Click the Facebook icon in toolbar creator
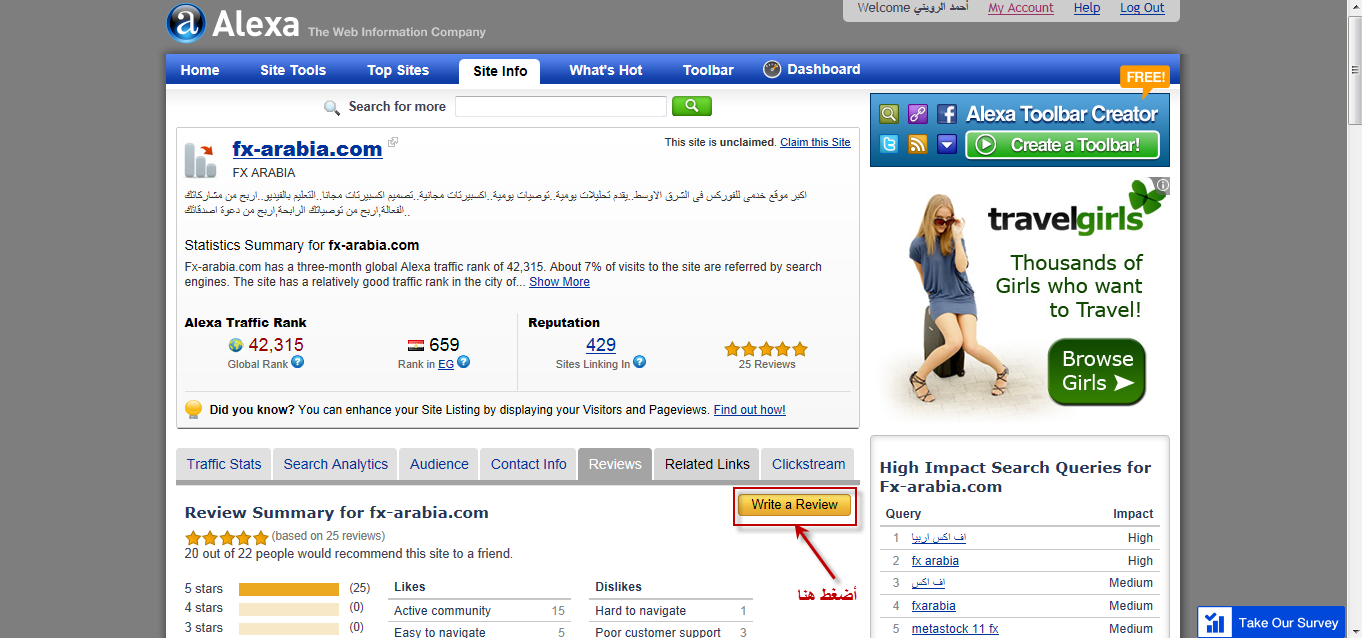The image size is (1362, 638). pos(947,114)
